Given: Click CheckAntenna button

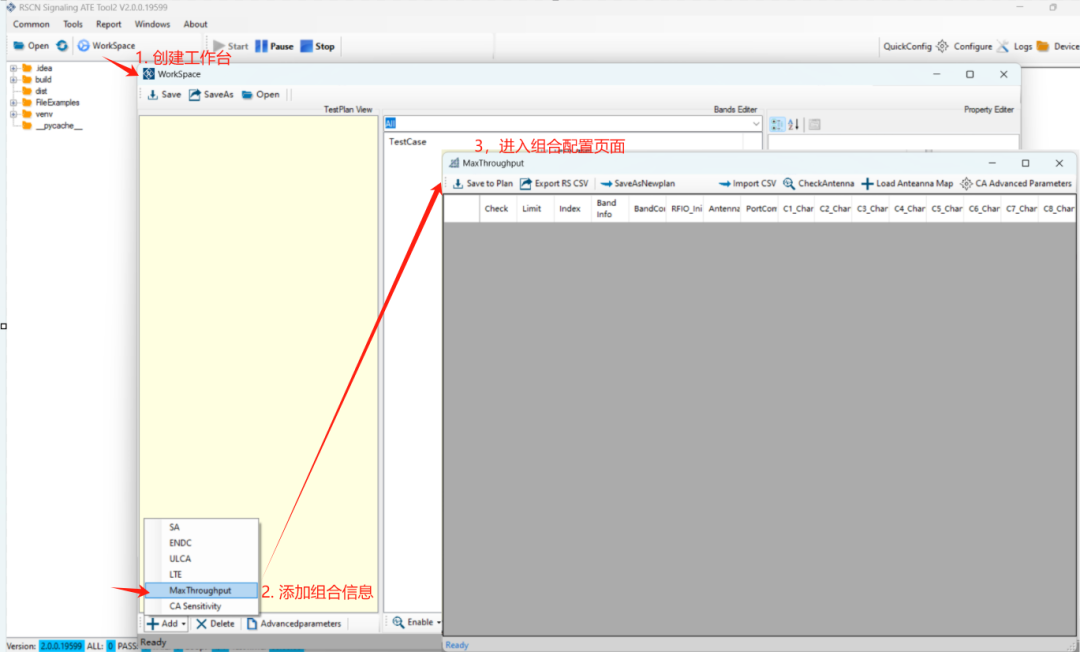Looking at the screenshot, I should tap(818, 183).
